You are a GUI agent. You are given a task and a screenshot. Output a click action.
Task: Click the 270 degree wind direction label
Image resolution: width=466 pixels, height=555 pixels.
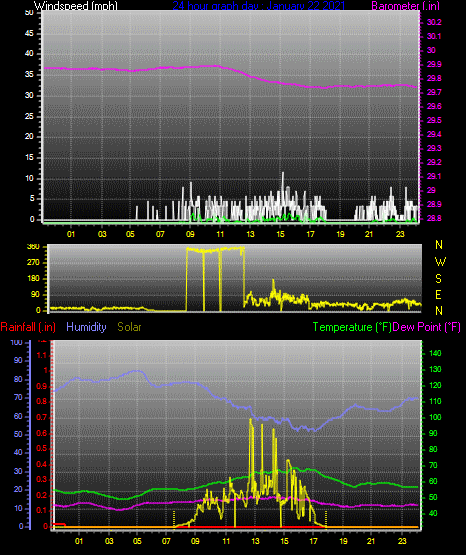[x=33, y=263]
